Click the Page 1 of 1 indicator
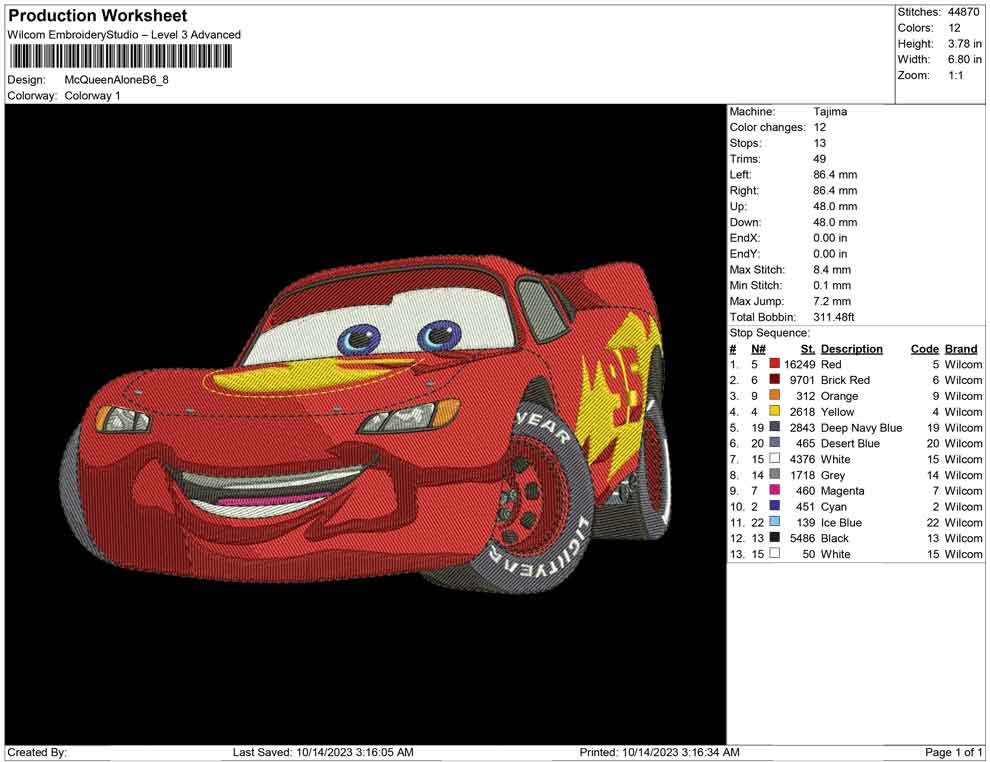The image size is (990, 762). pos(953,752)
